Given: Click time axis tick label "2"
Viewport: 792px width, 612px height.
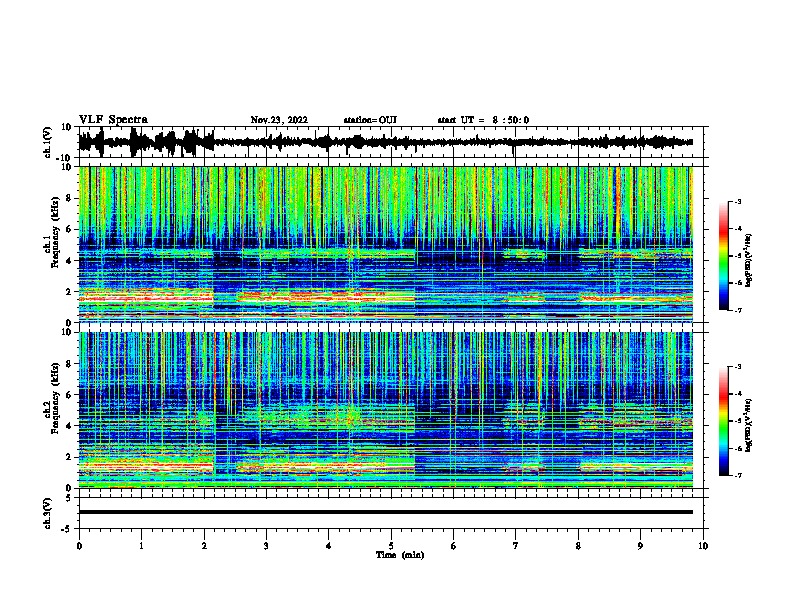Looking at the screenshot, I should [204, 546].
